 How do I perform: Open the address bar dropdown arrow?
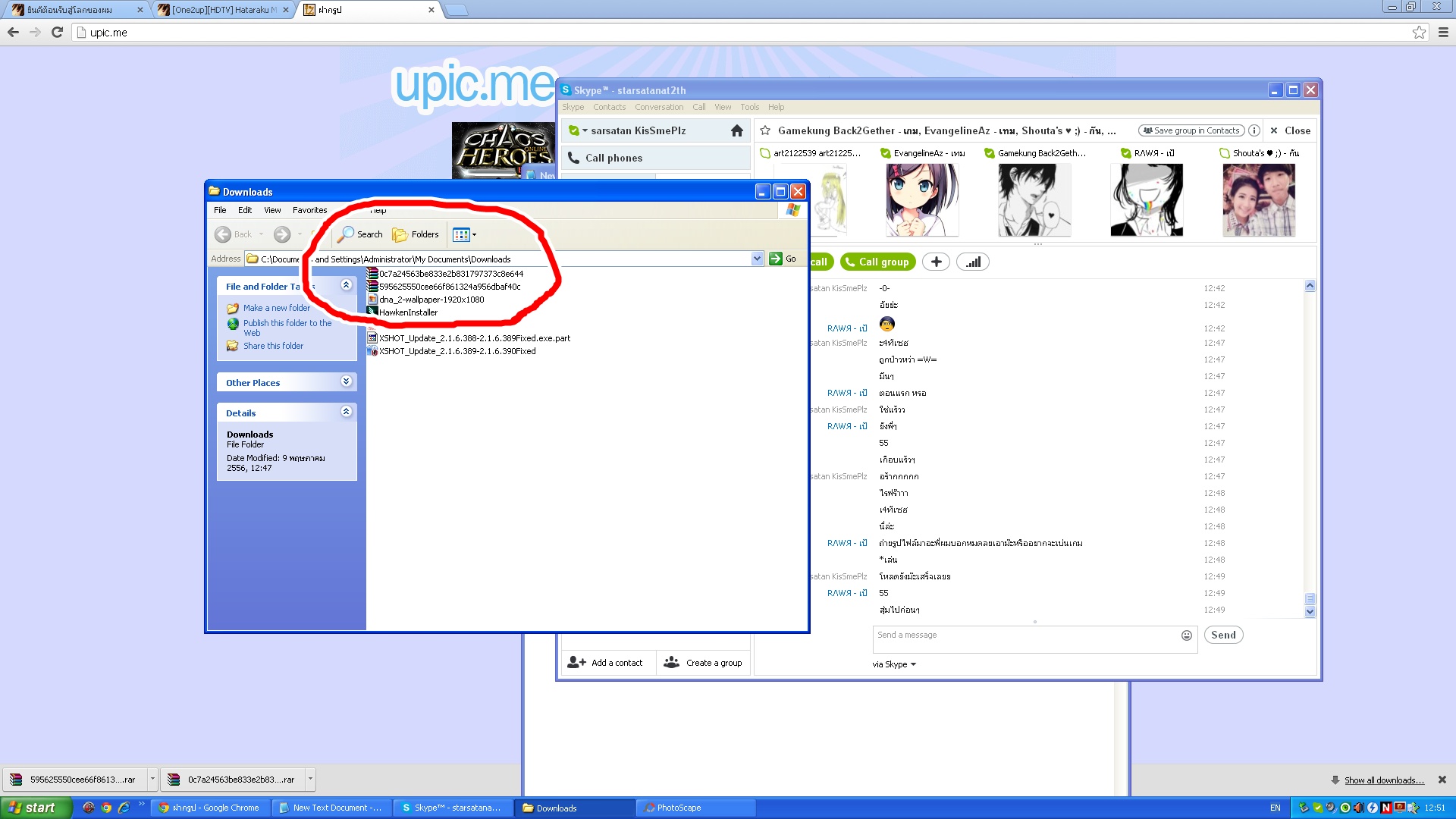point(757,259)
